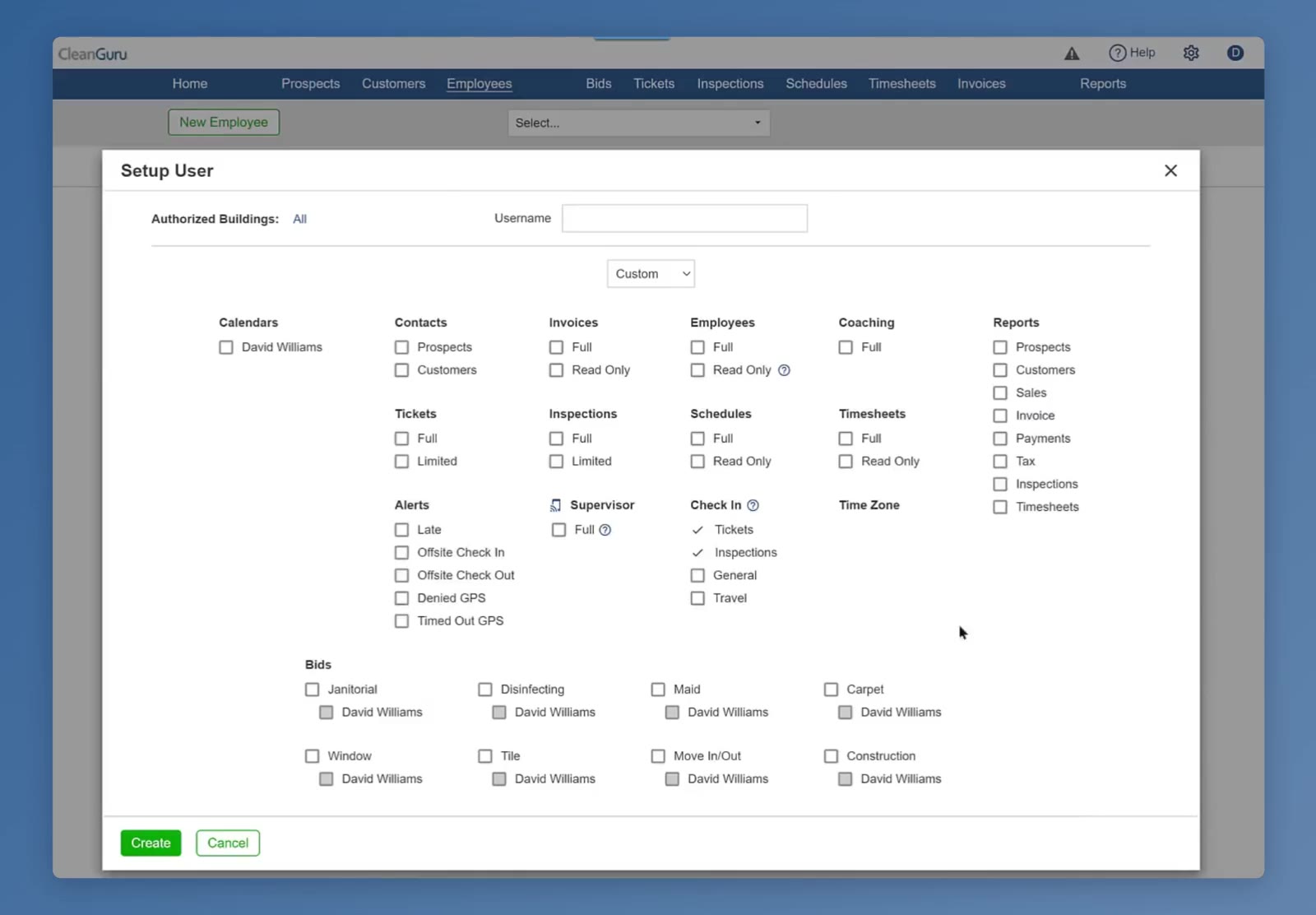Open the settings gear icon
1316x915 pixels.
[x=1191, y=53]
